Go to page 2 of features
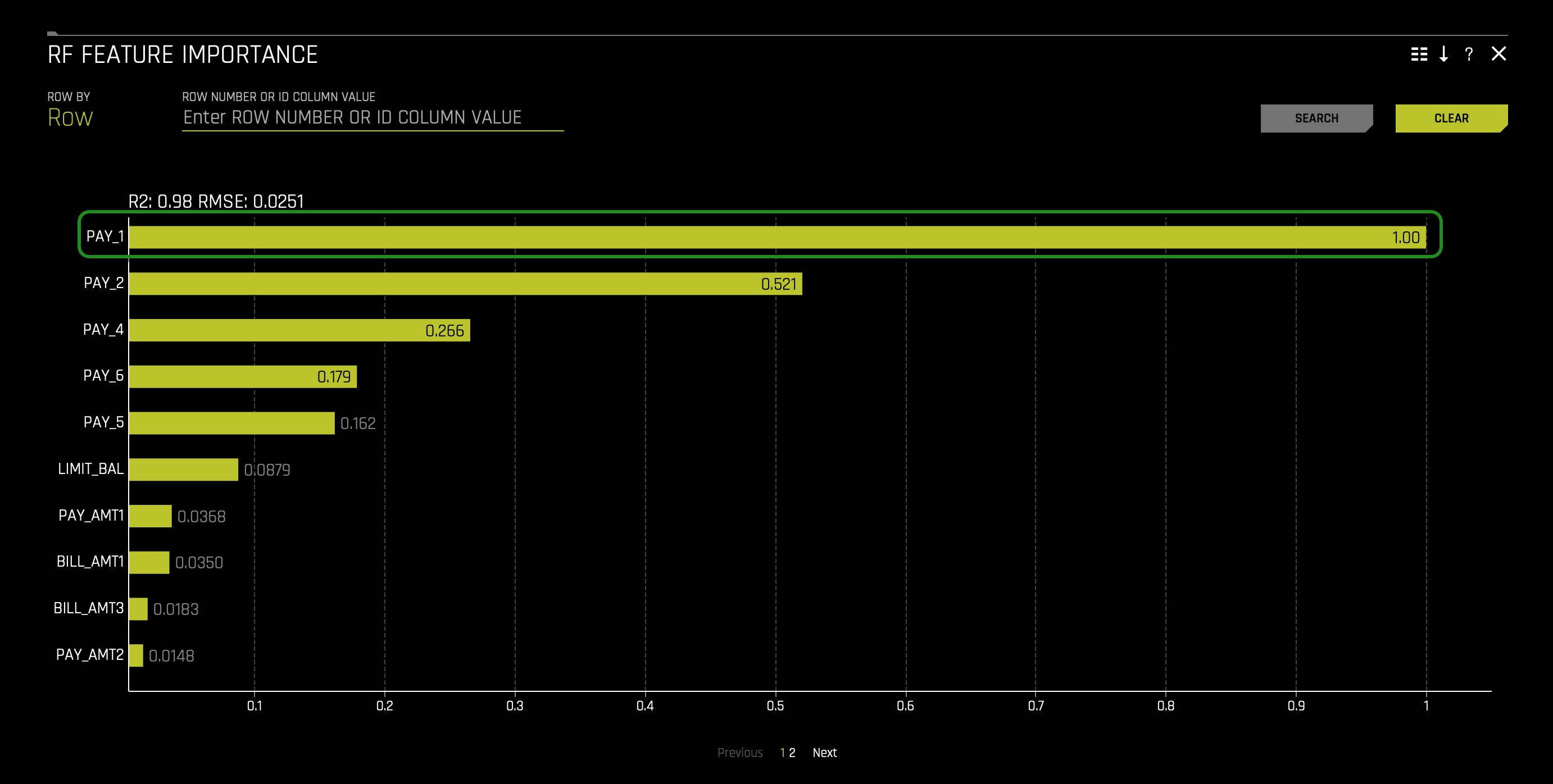Viewport: 1553px width, 784px height. tap(792, 753)
